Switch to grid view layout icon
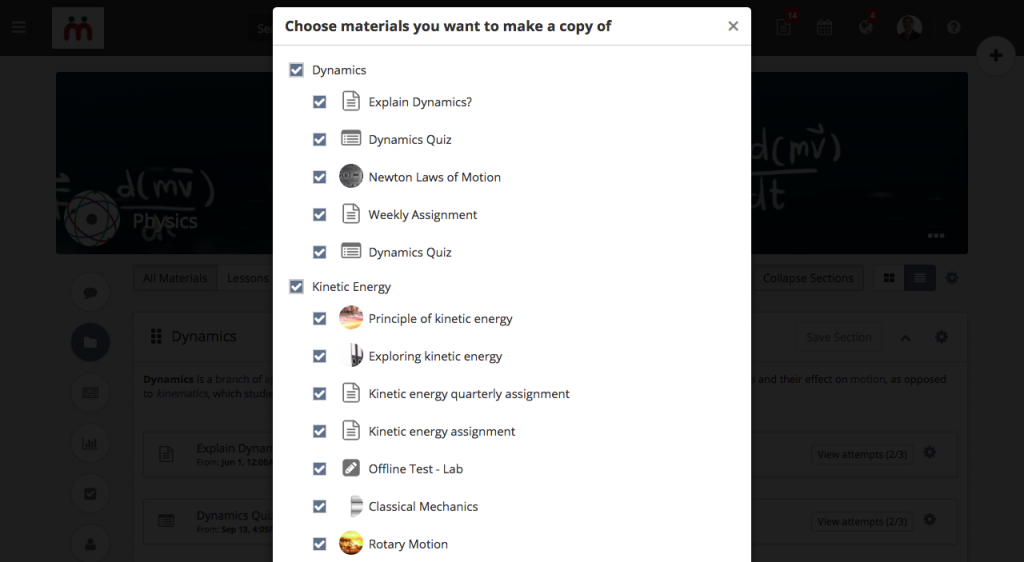Screen dimensions: 1024x562 889,278
